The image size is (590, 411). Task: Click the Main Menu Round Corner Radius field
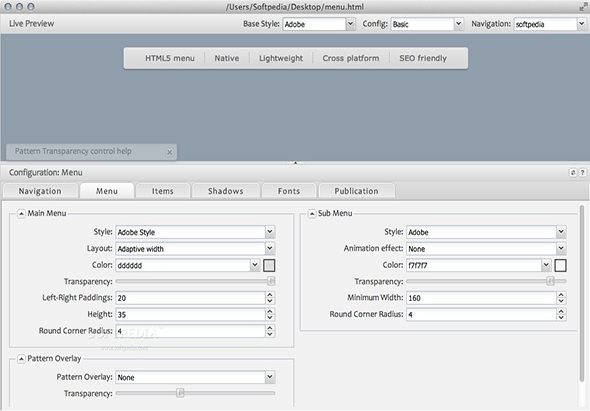click(190, 331)
